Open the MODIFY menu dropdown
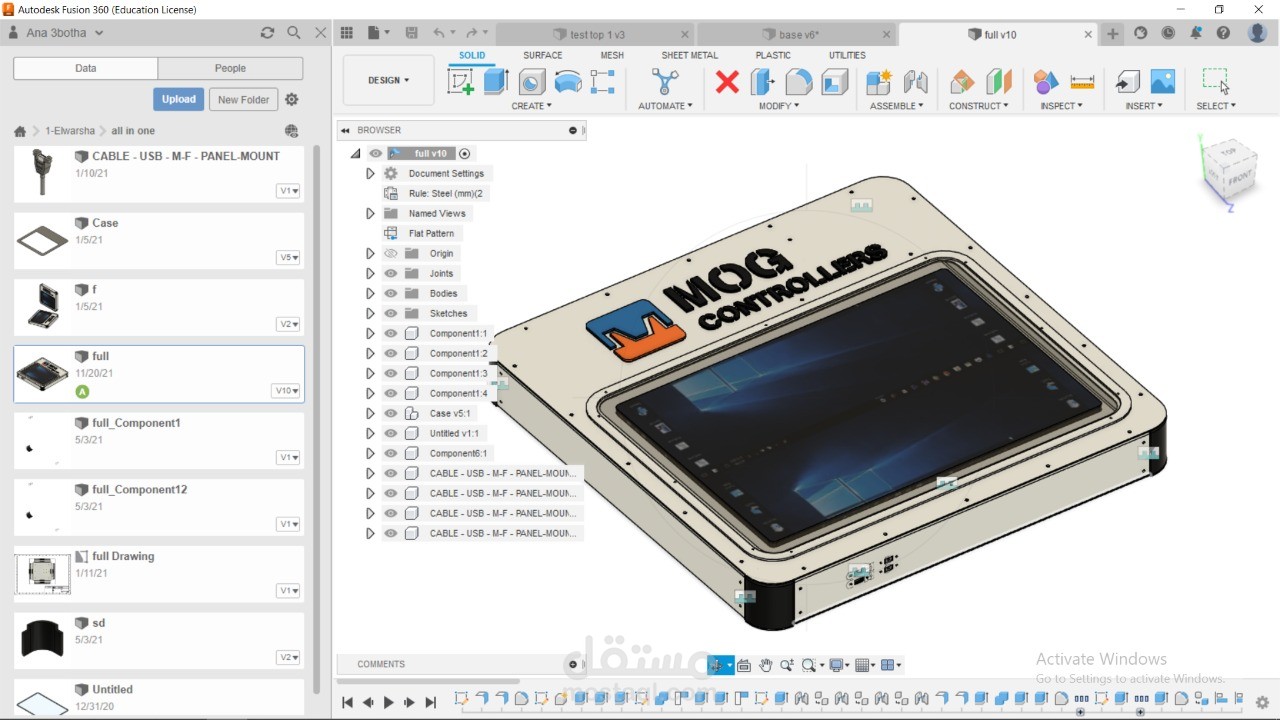Viewport: 1280px width, 720px height. point(779,106)
